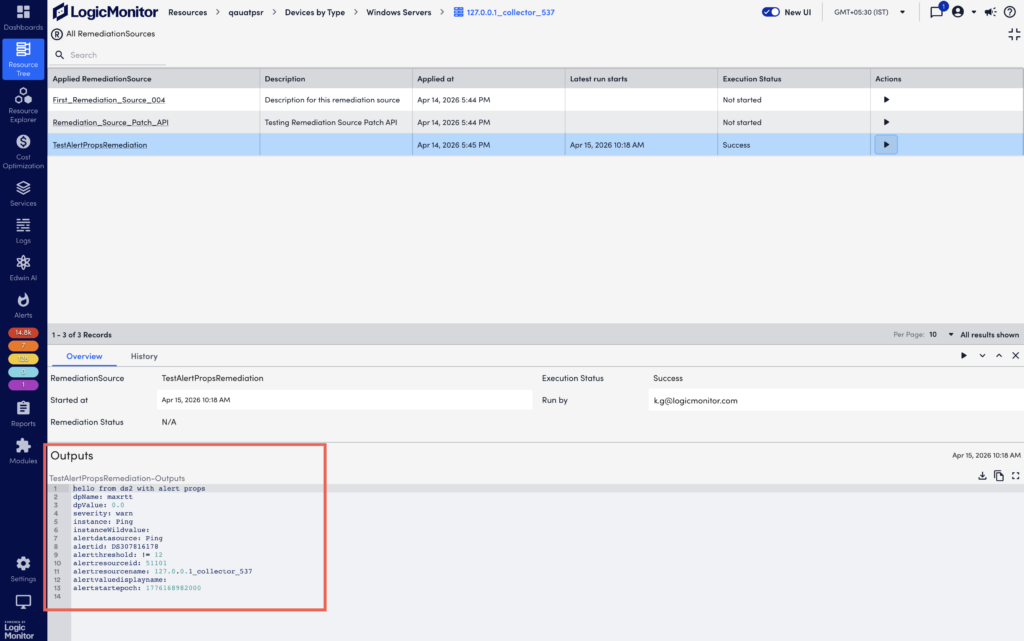Open Remediation_Source_Patch_API link
1024x641 pixels.
[x=110, y=122]
